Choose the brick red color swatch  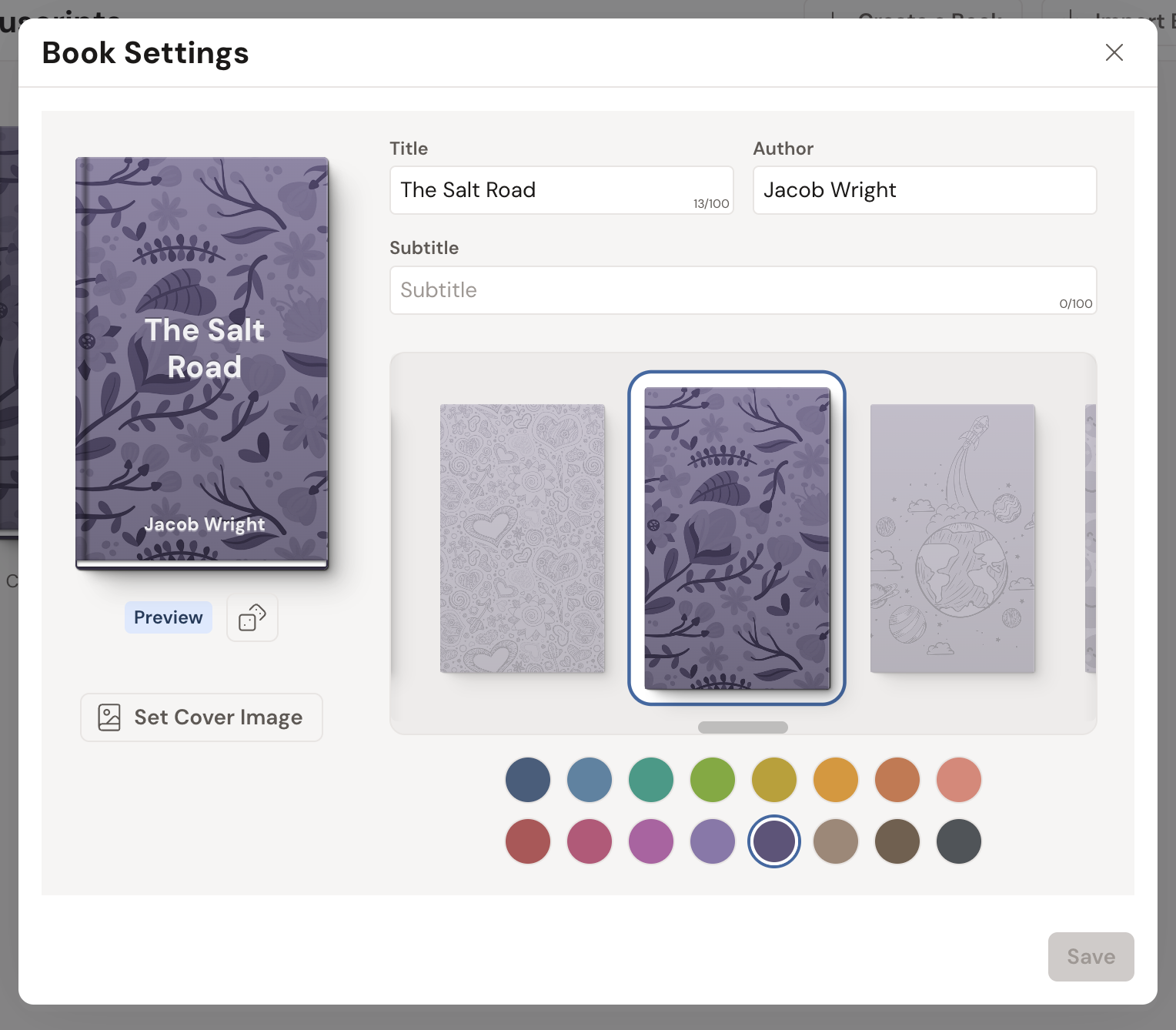coord(528,841)
